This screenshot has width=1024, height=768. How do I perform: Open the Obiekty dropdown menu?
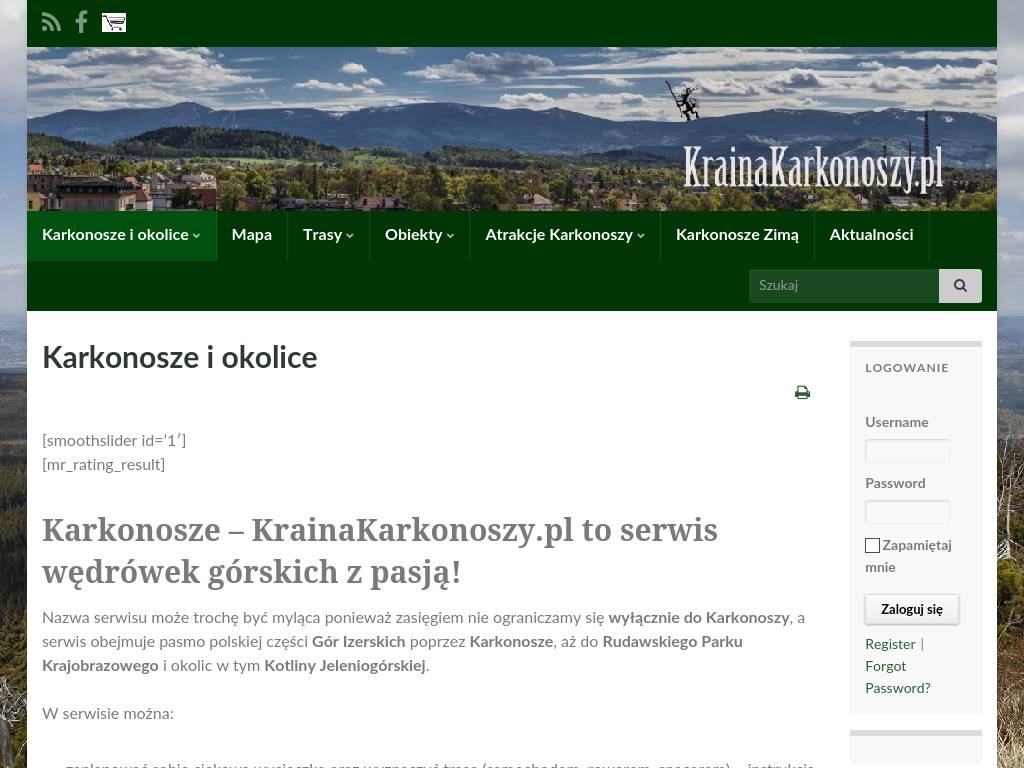[419, 235]
